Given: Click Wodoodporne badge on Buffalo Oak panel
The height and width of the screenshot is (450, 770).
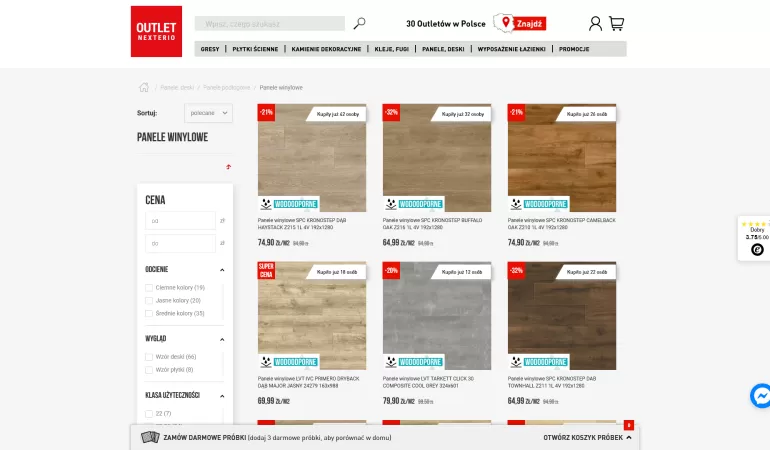Looking at the screenshot, I should pos(413,204).
